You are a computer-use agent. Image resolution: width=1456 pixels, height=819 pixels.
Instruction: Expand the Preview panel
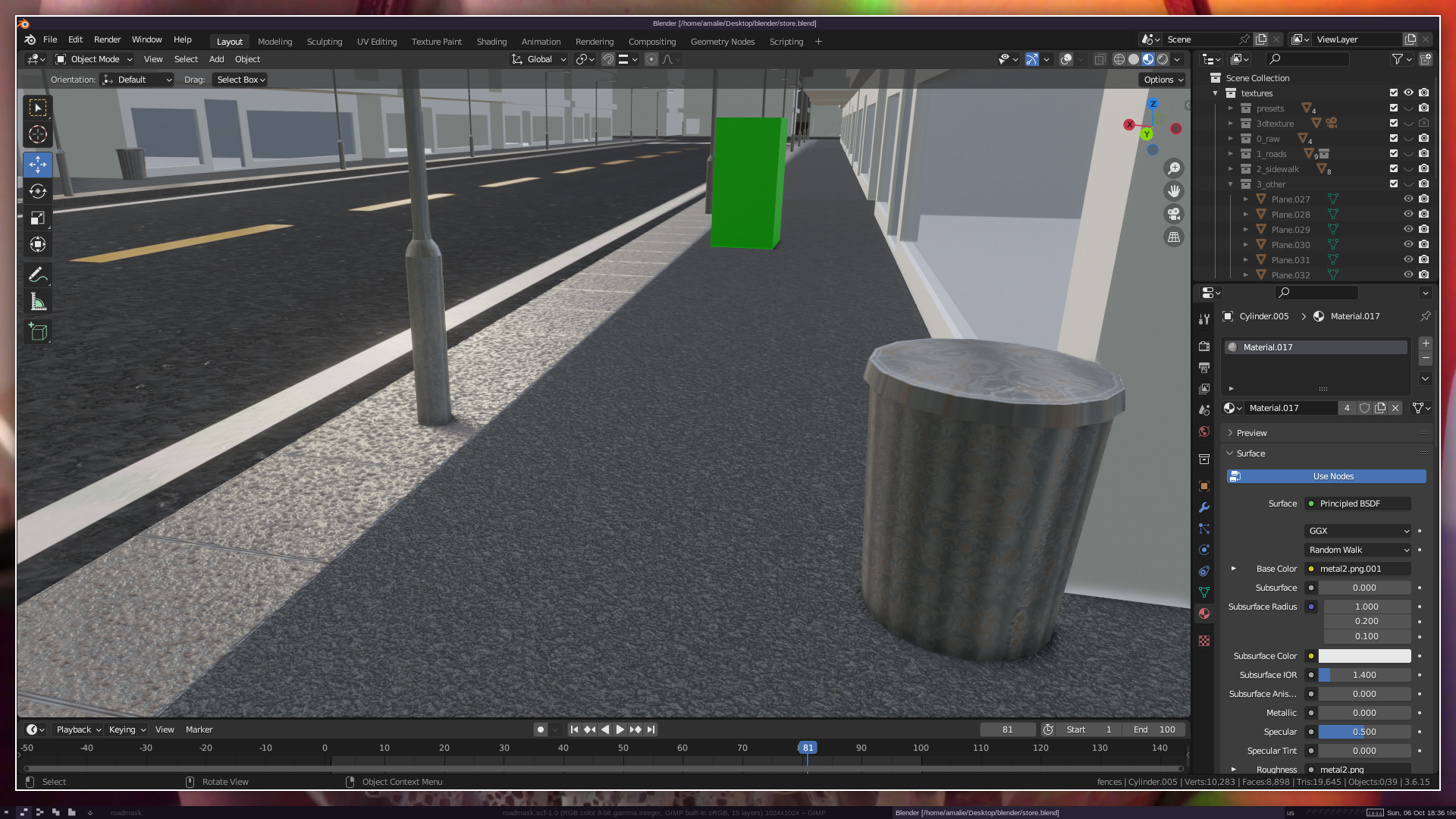(x=1251, y=433)
